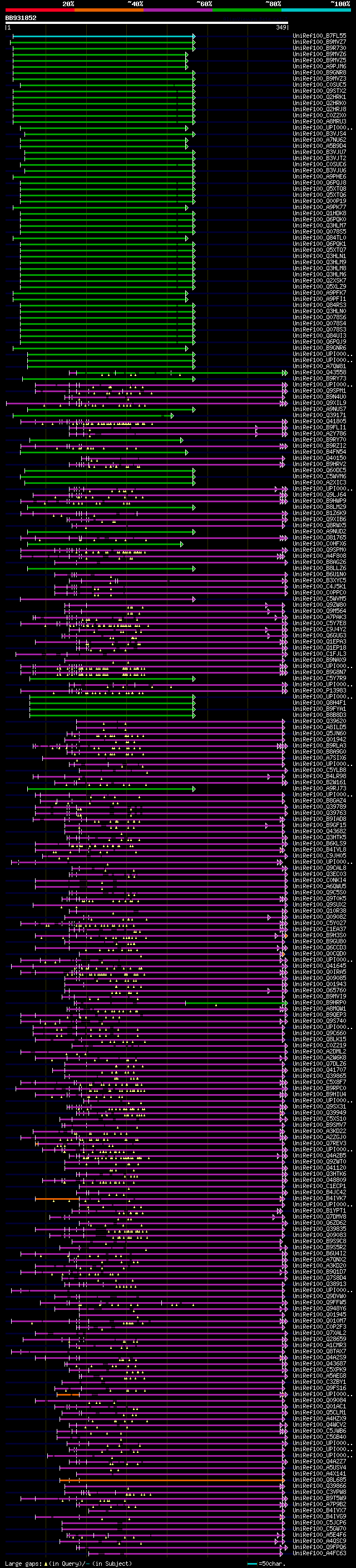Open hit UniRef100_P13983
The image size is (356, 1568).
319,690
